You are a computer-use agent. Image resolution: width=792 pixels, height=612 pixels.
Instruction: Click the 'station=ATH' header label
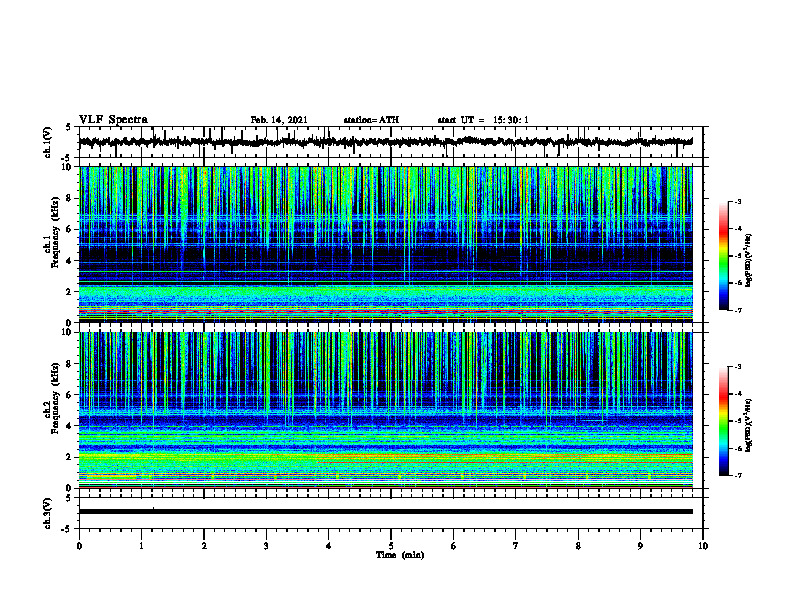point(371,120)
